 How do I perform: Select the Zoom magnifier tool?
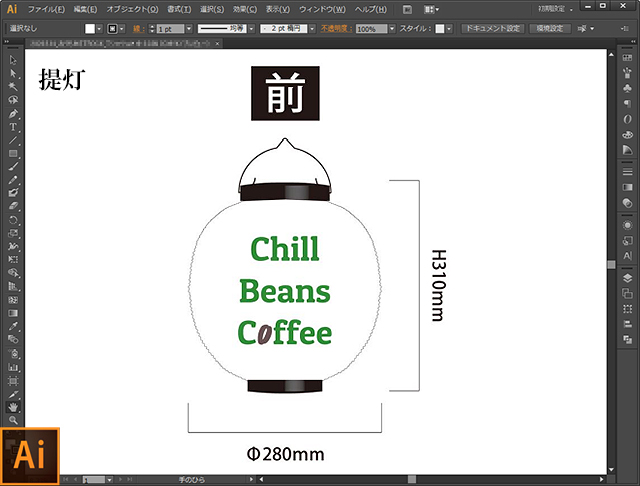(13, 421)
